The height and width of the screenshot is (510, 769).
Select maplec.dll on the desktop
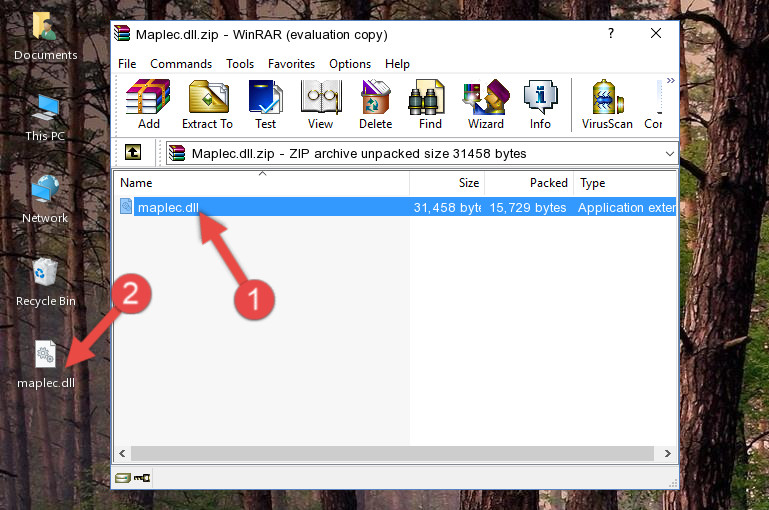pyautogui.click(x=46, y=365)
